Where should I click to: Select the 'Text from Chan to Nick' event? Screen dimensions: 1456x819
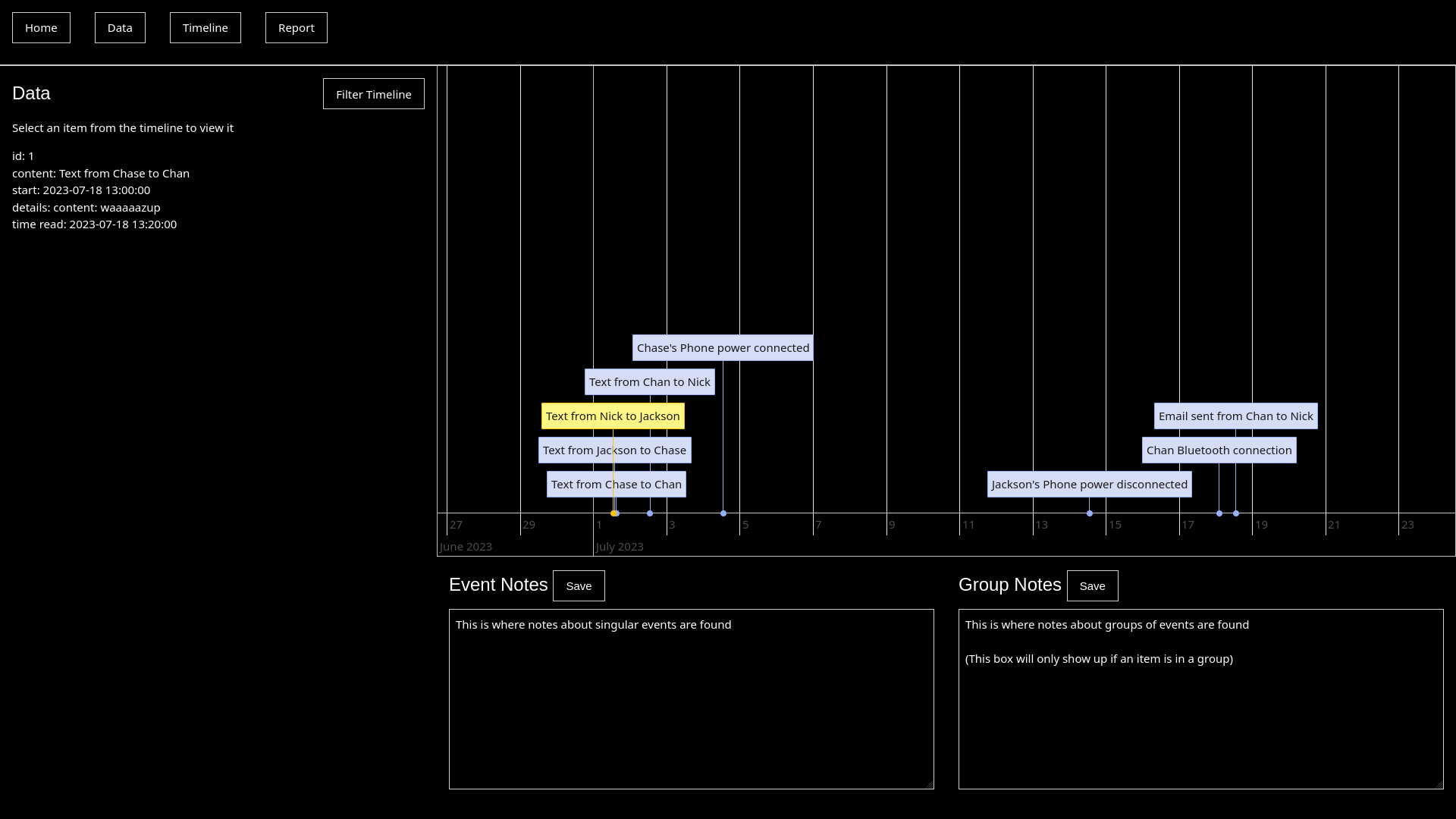click(650, 382)
